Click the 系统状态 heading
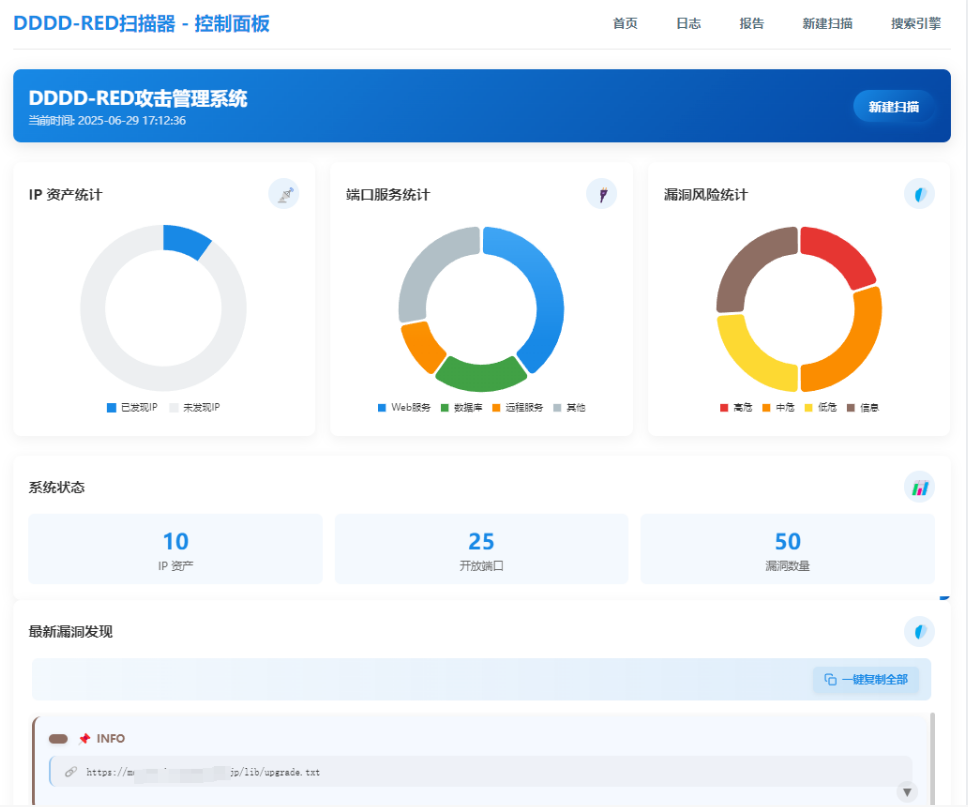 [57, 487]
